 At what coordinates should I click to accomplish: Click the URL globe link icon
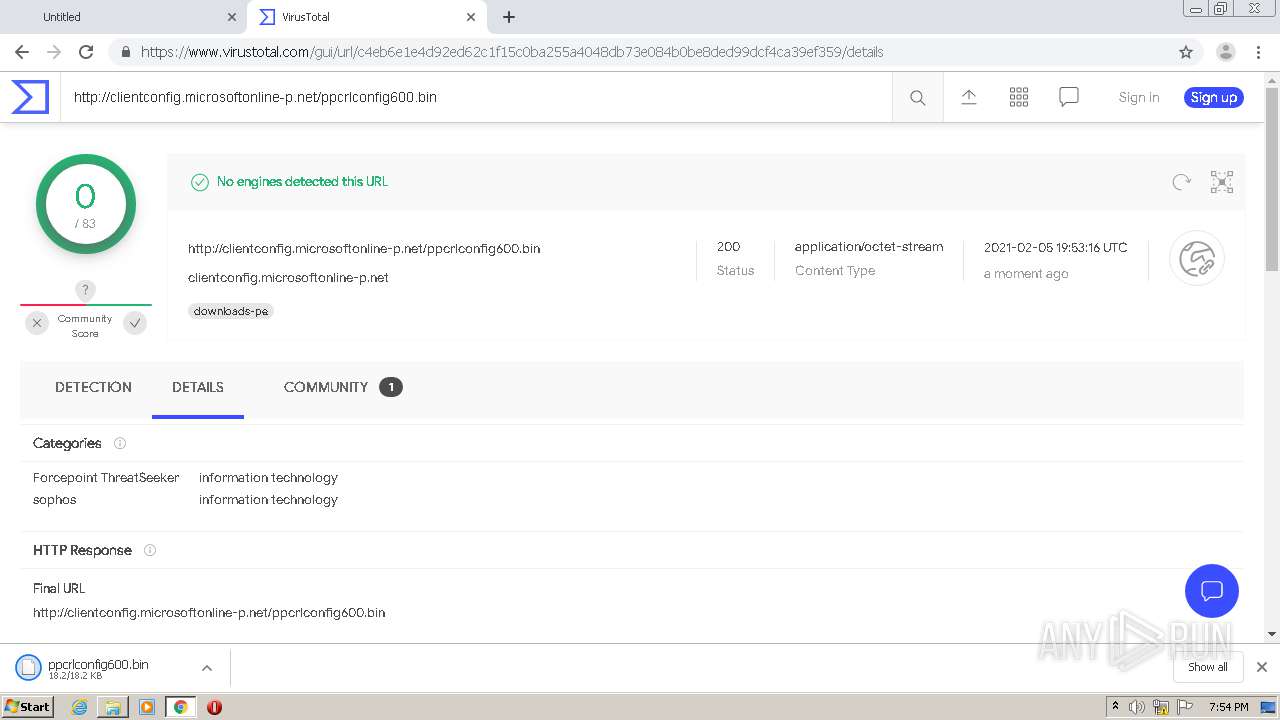pos(1197,259)
